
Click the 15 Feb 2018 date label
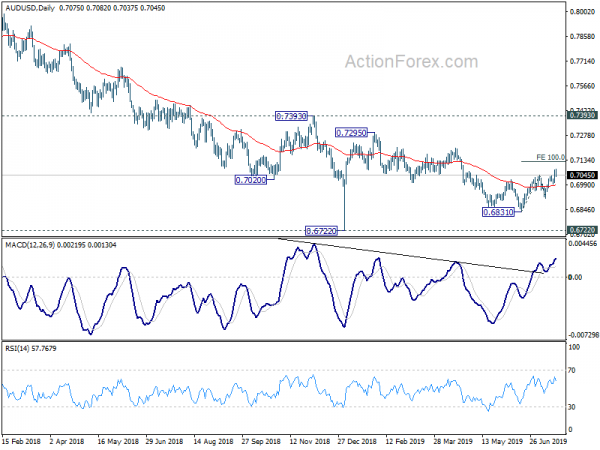pos(21,441)
